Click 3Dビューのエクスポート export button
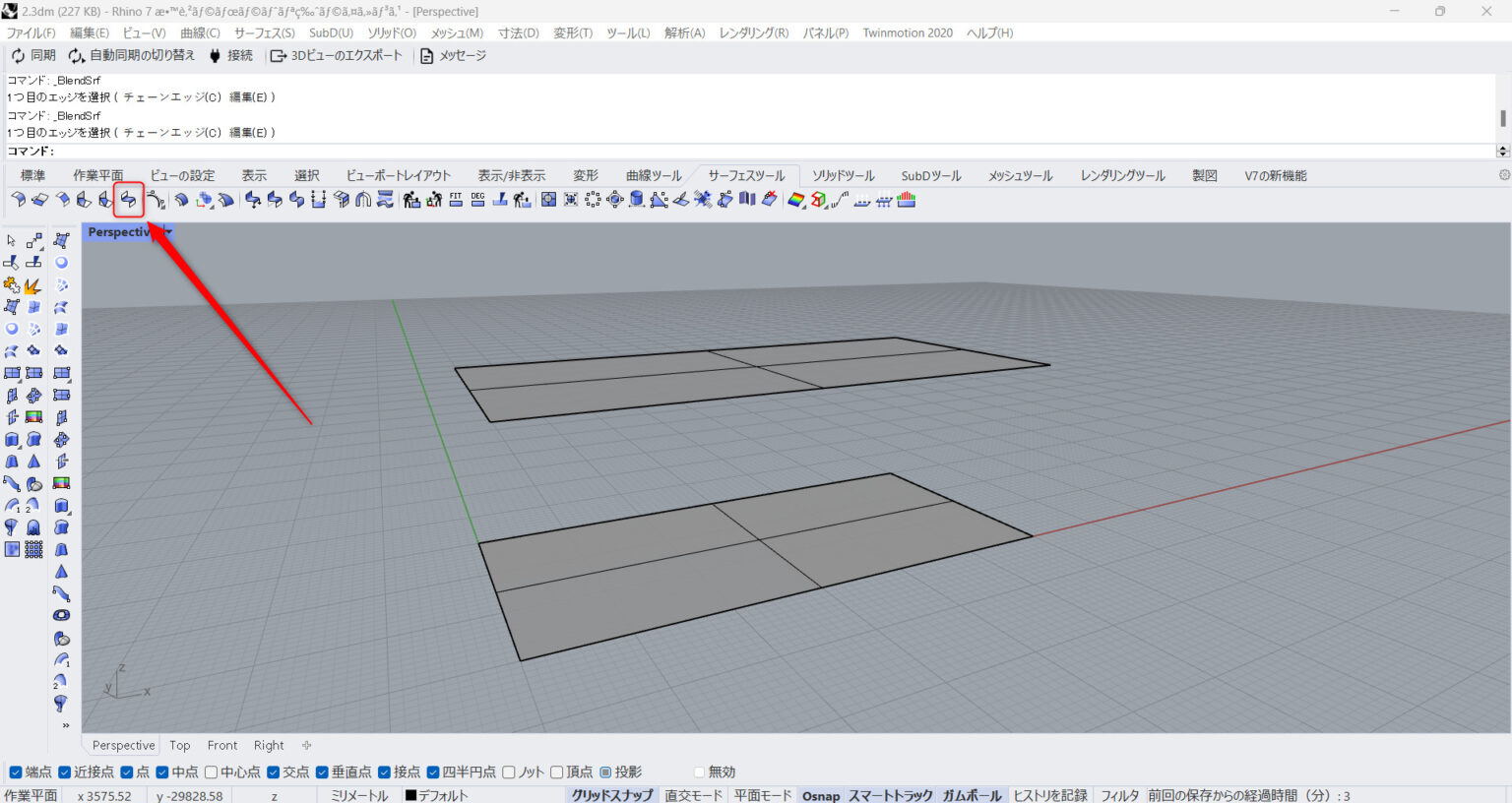Image resolution: width=1512 pixels, height=803 pixels. coord(337,55)
